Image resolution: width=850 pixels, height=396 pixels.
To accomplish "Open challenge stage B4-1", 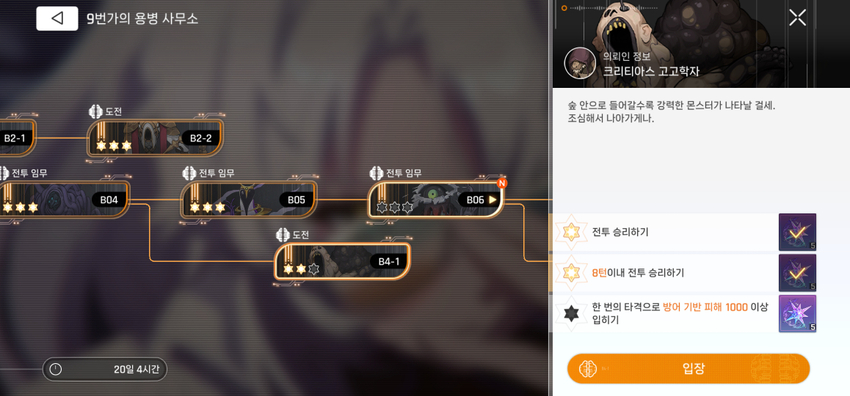I will [x=342, y=262].
